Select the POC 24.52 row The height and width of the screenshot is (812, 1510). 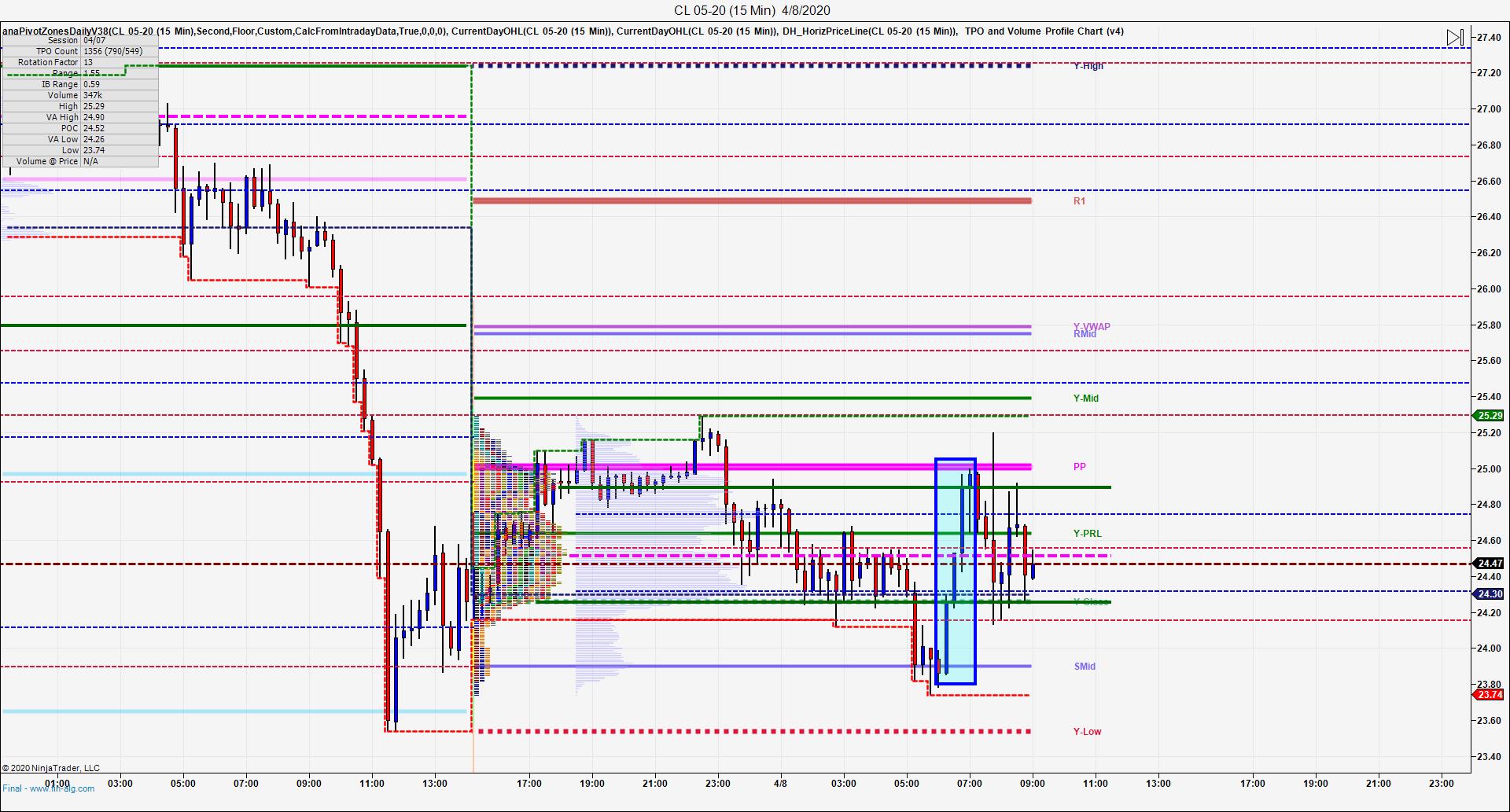click(80, 128)
